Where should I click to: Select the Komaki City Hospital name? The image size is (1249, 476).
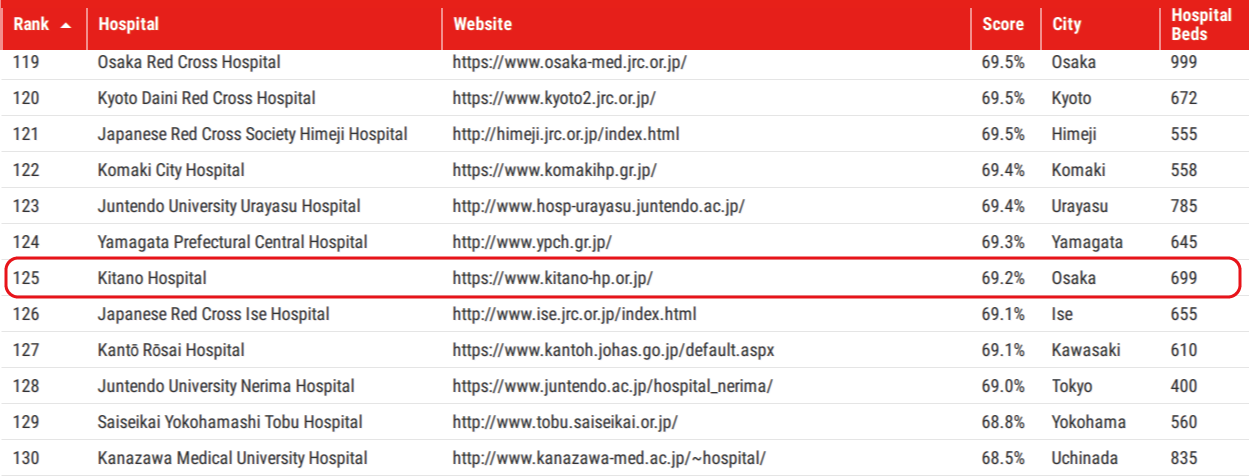(171, 170)
